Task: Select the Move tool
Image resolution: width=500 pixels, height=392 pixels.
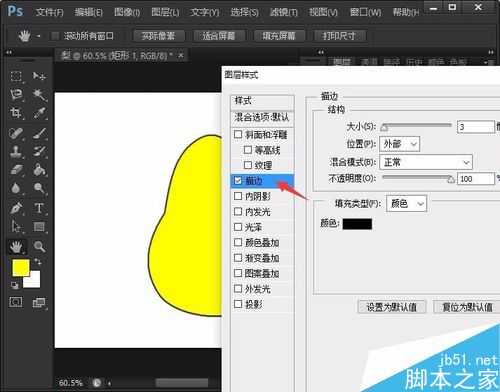Action: coord(39,76)
